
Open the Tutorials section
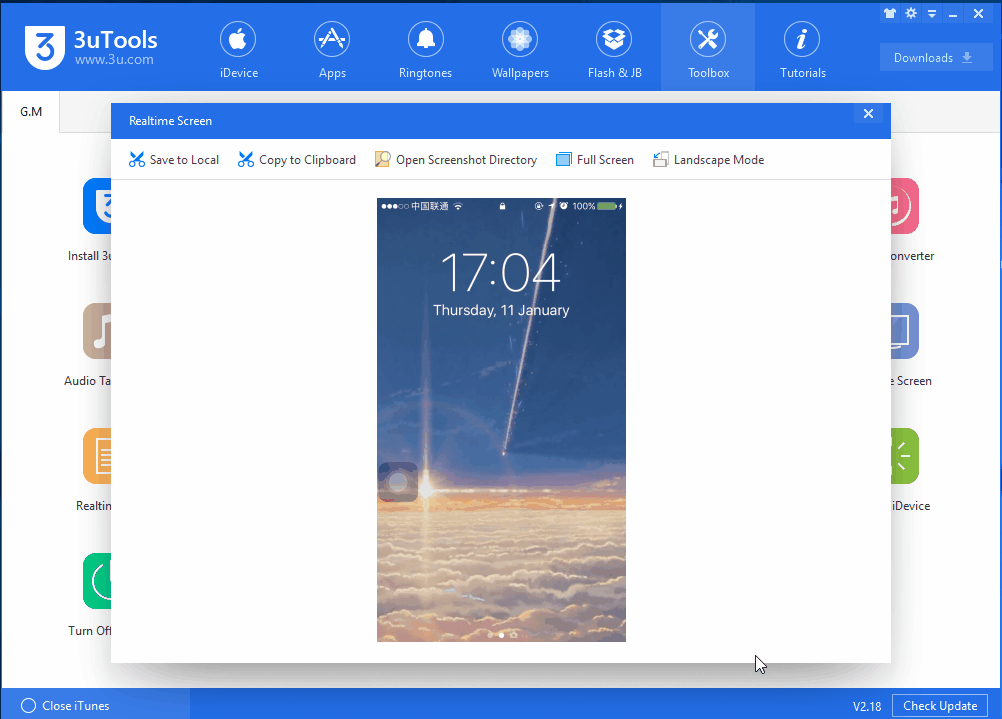[x=803, y=50]
